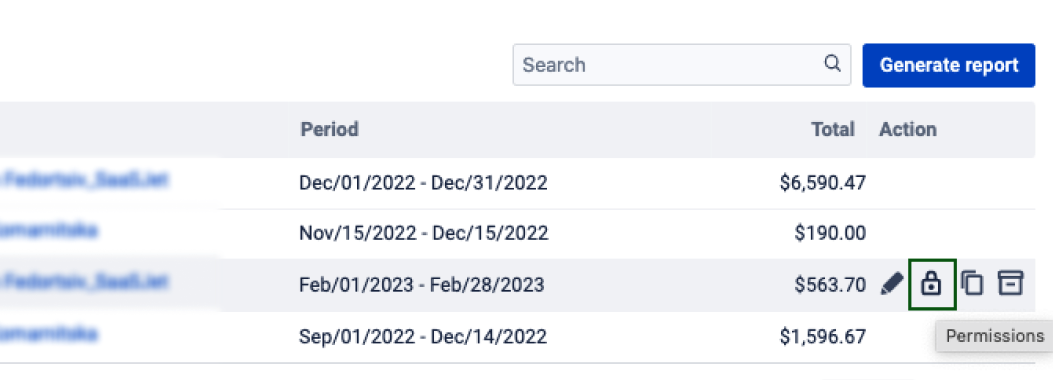This screenshot has width=1053, height=380.
Task: Sort by the Total column header
Action: [x=833, y=129]
